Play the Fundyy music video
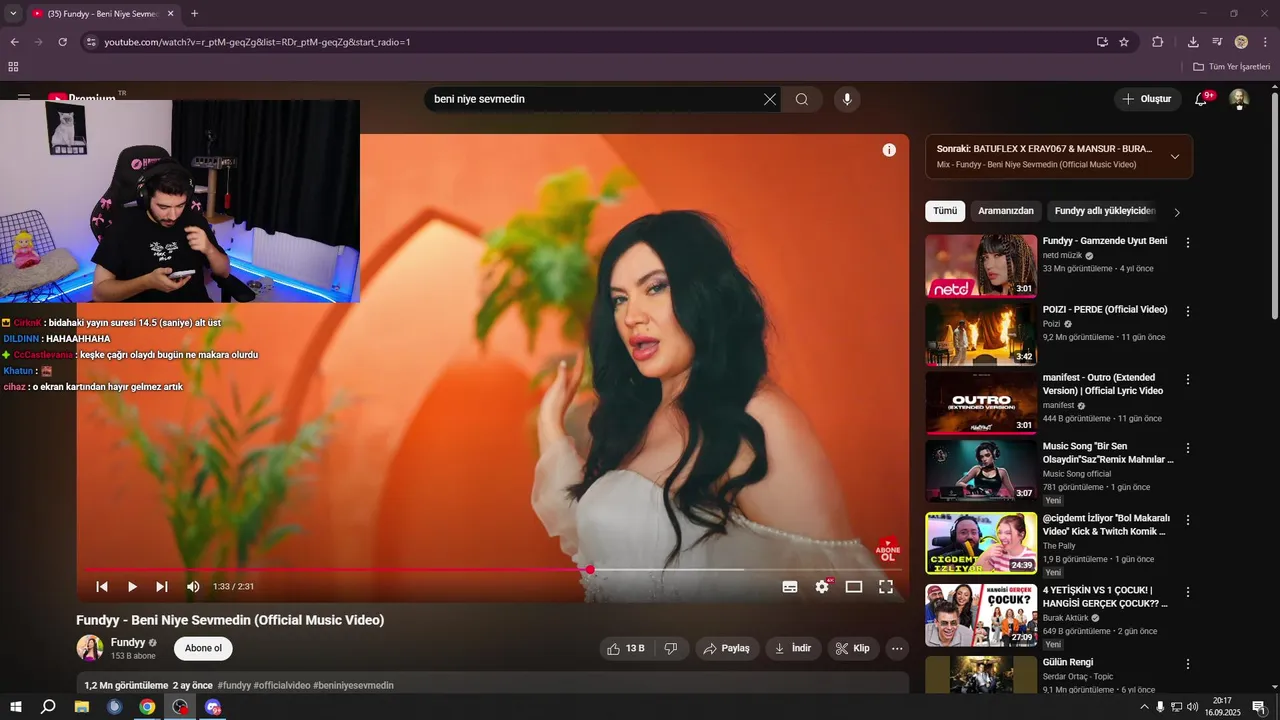Image resolution: width=1280 pixels, height=720 pixels. pos(132,587)
